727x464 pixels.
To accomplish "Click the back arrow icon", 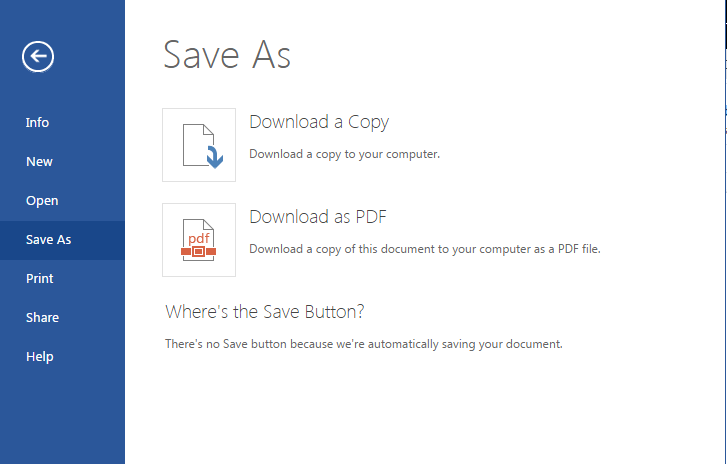I will (38, 57).
